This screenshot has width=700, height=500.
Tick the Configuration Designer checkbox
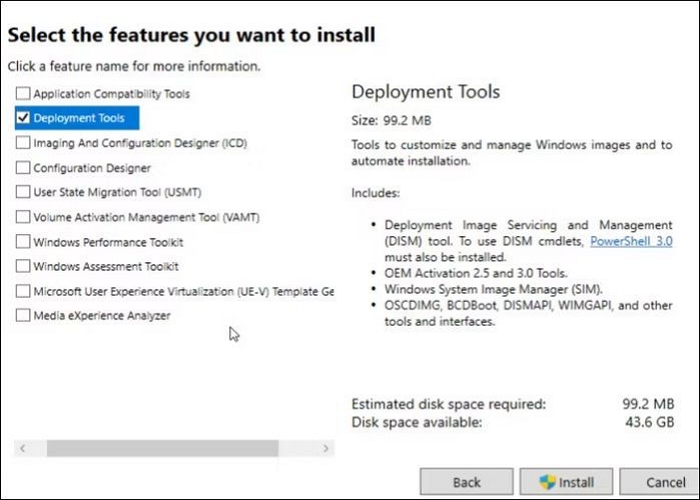23,168
